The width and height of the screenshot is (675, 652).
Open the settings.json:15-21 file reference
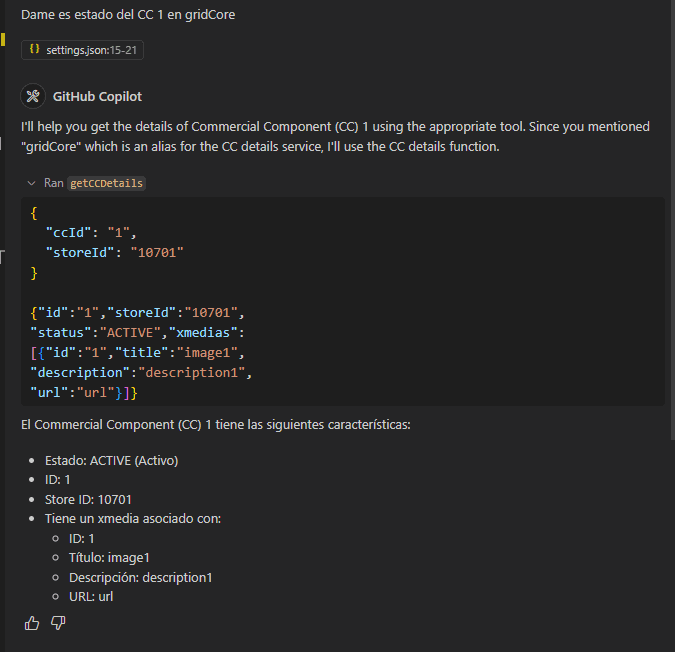pos(82,50)
